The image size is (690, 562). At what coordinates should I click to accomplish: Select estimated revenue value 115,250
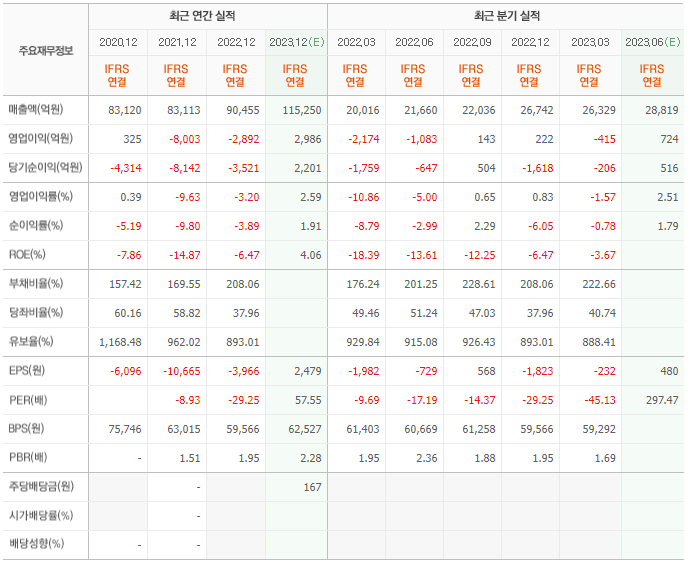(x=302, y=110)
